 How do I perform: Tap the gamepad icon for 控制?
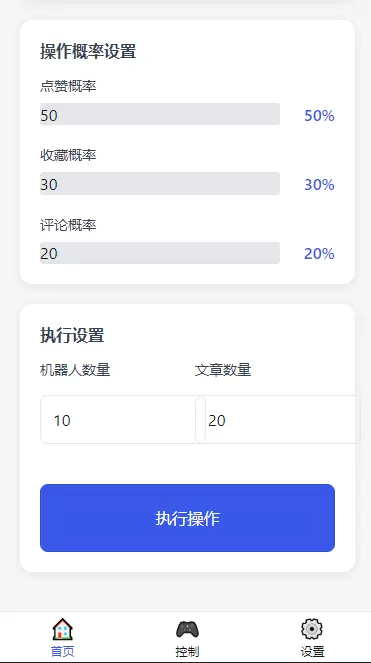(x=187, y=629)
